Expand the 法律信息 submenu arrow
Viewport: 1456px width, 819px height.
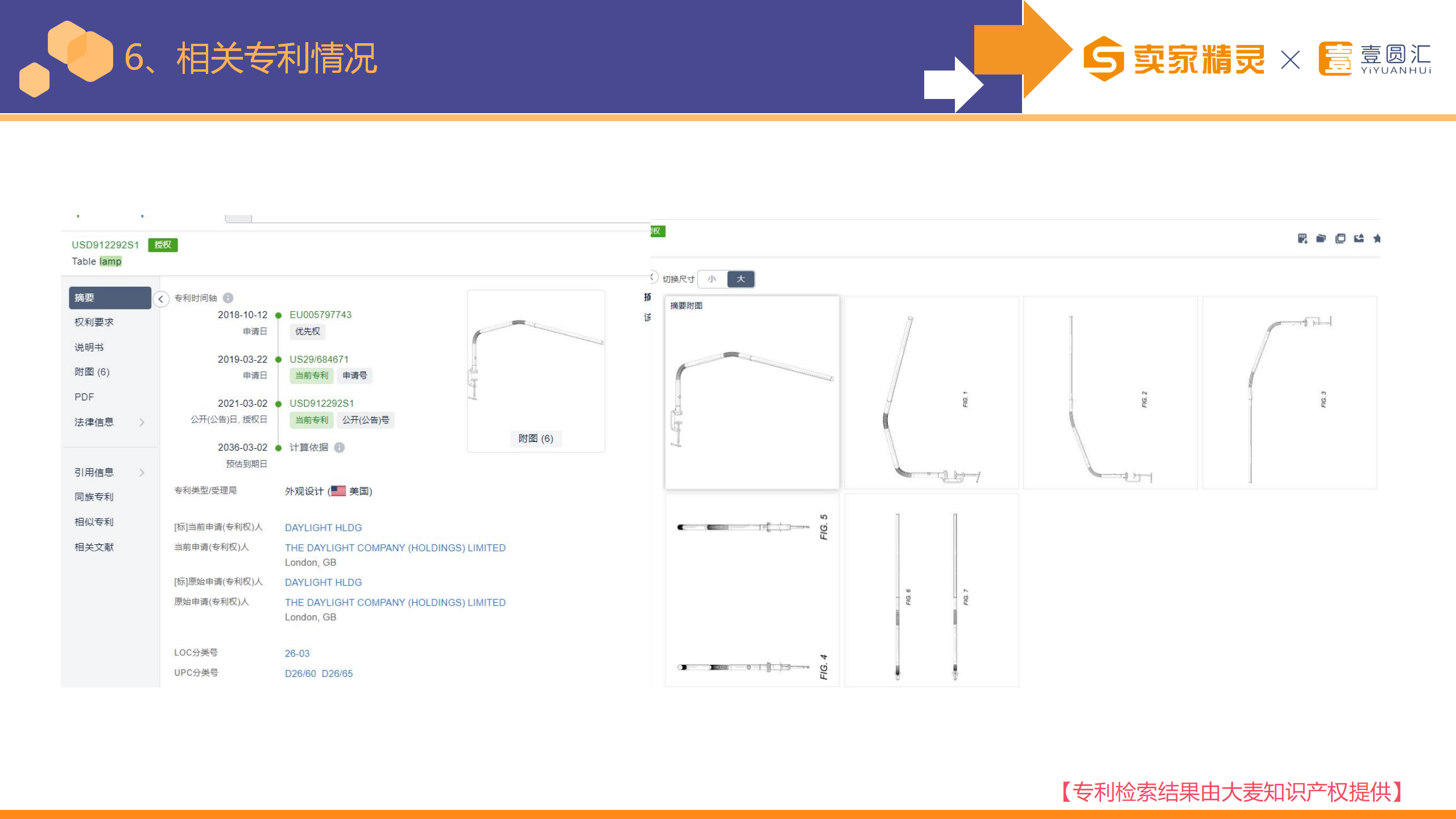142,422
